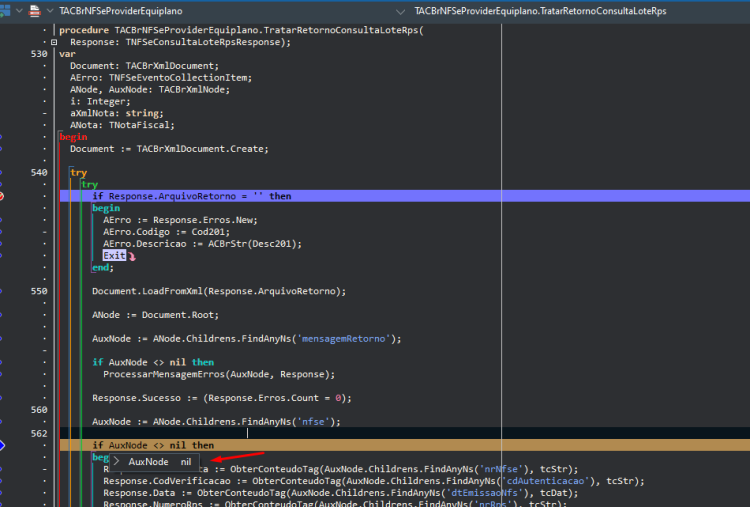Click the 'cdAutenticacao' string literal

pos(545,481)
